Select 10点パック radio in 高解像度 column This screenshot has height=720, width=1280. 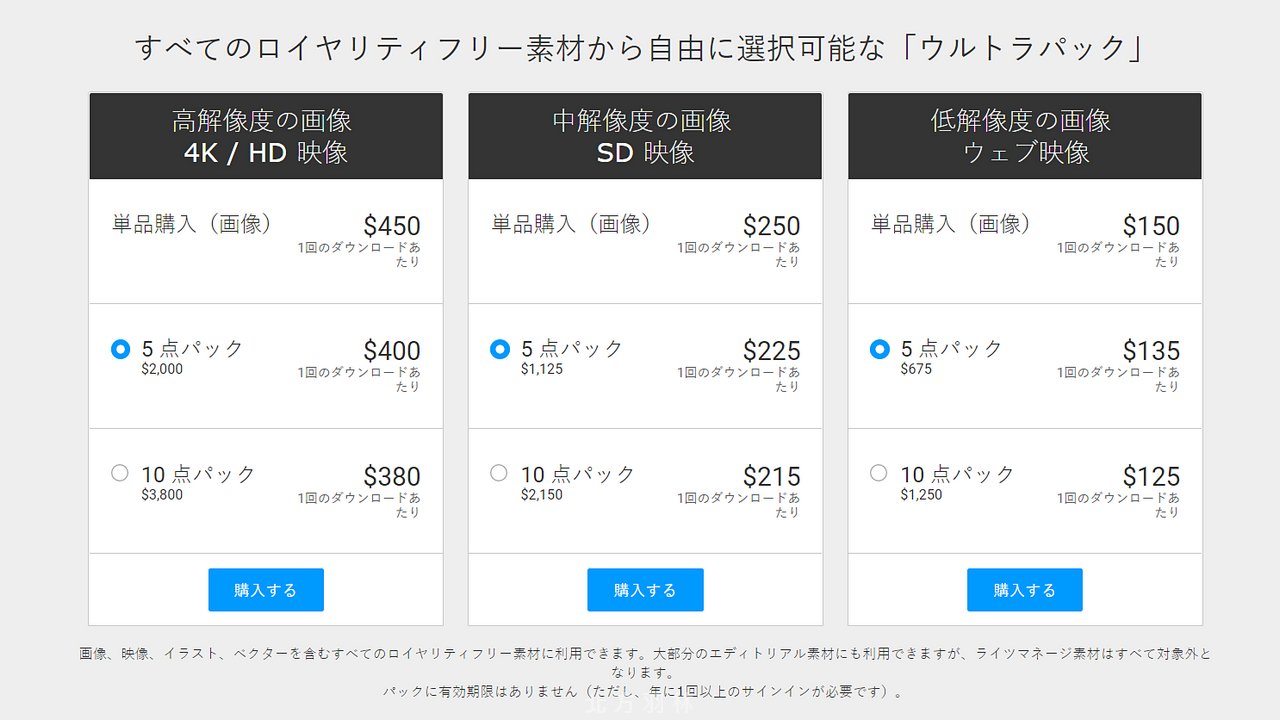tap(120, 473)
